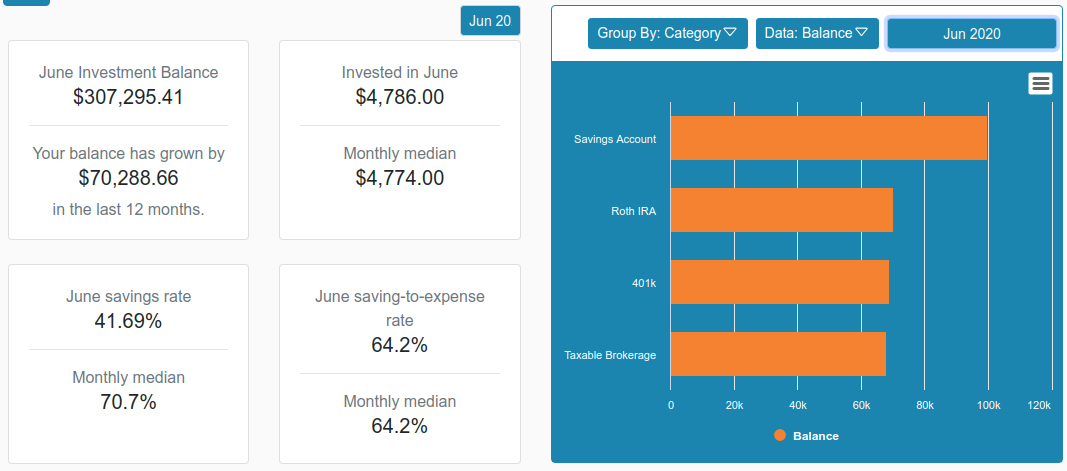Click the orange Balance legend marker
Image resolution: width=1067 pixels, height=471 pixels.
[x=780, y=436]
